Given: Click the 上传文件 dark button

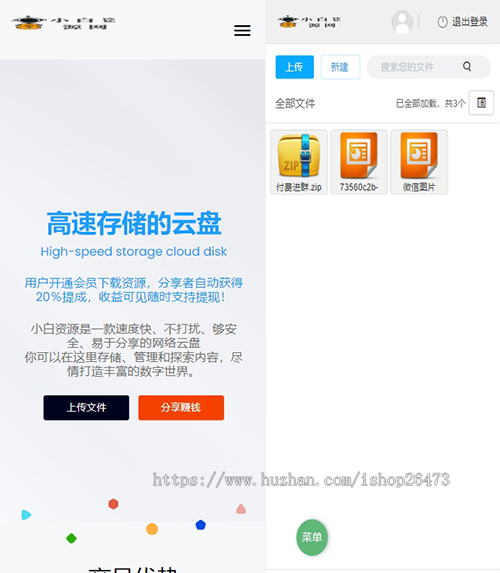Looking at the screenshot, I should pos(86,407).
